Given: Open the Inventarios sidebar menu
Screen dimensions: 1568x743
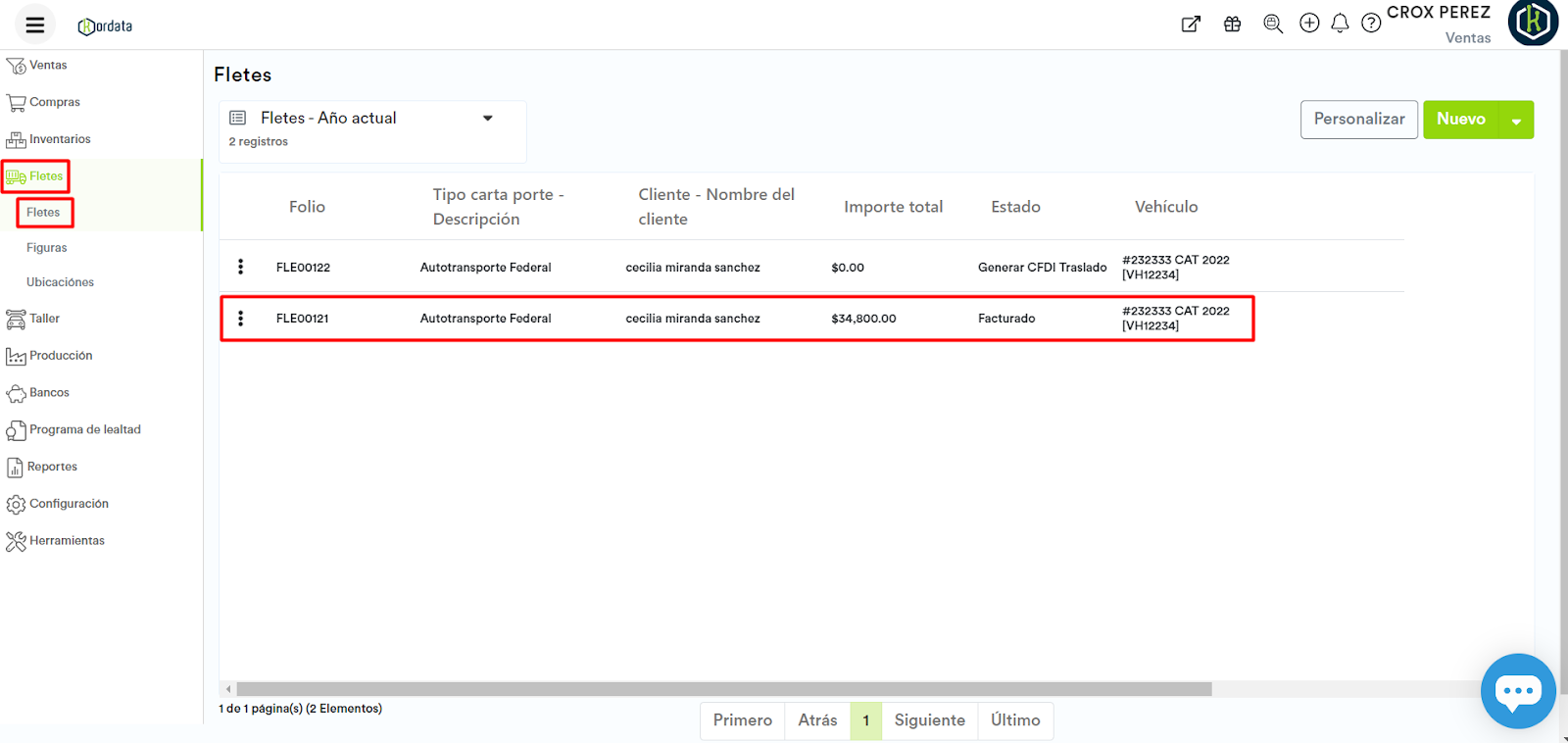Looking at the screenshot, I should [59, 139].
